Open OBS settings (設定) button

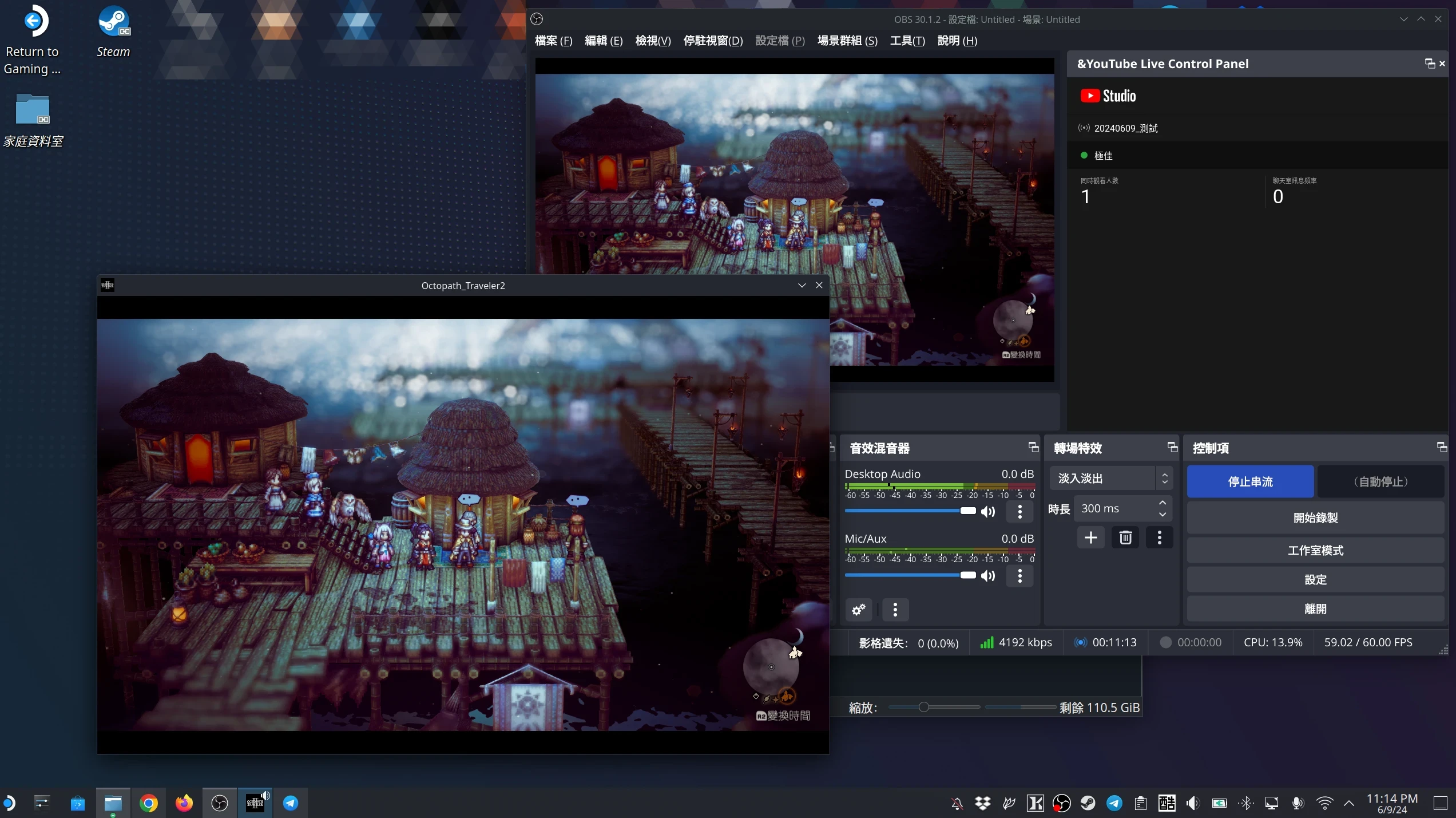[x=1315, y=579]
